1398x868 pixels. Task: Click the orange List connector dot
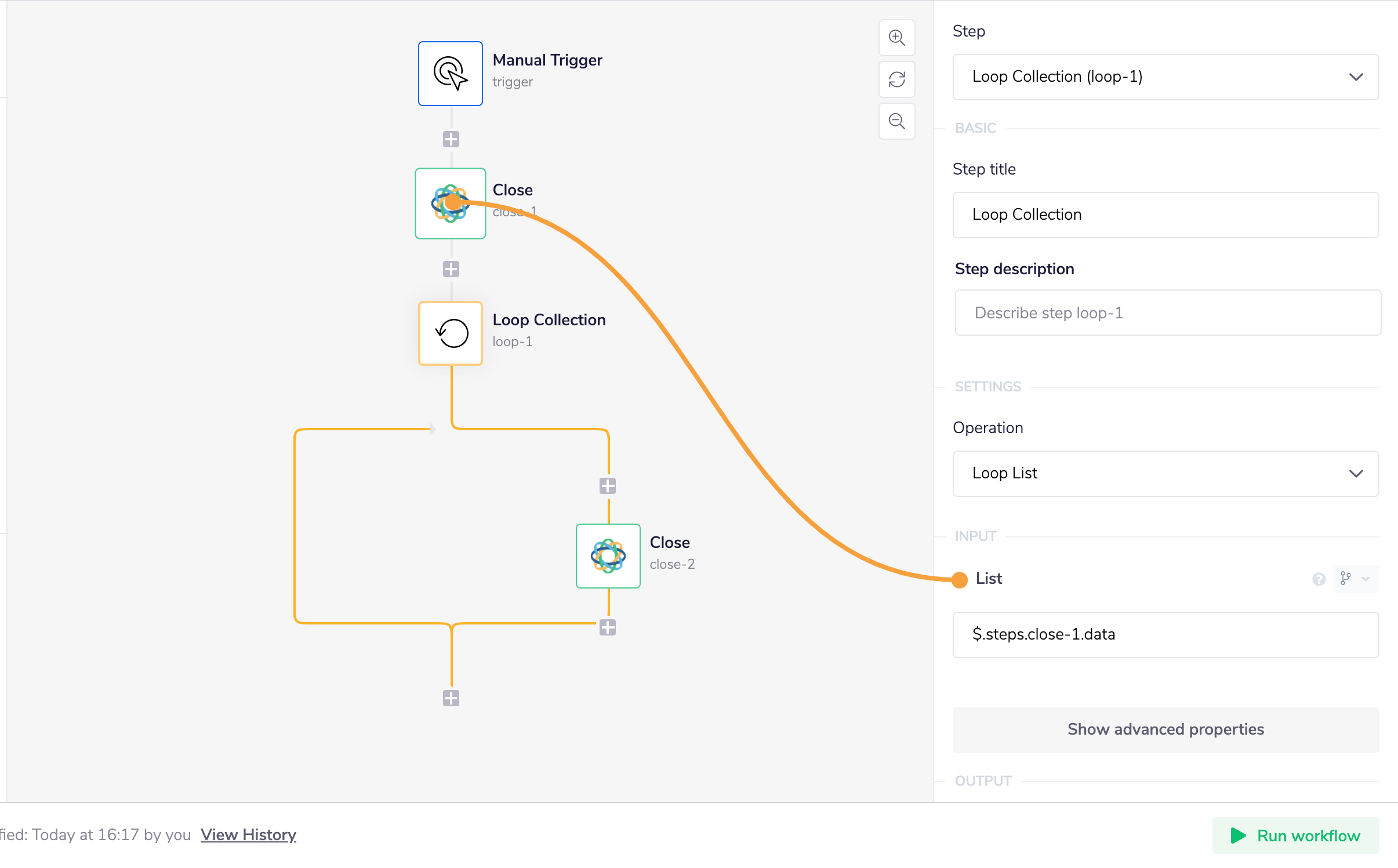point(960,579)
